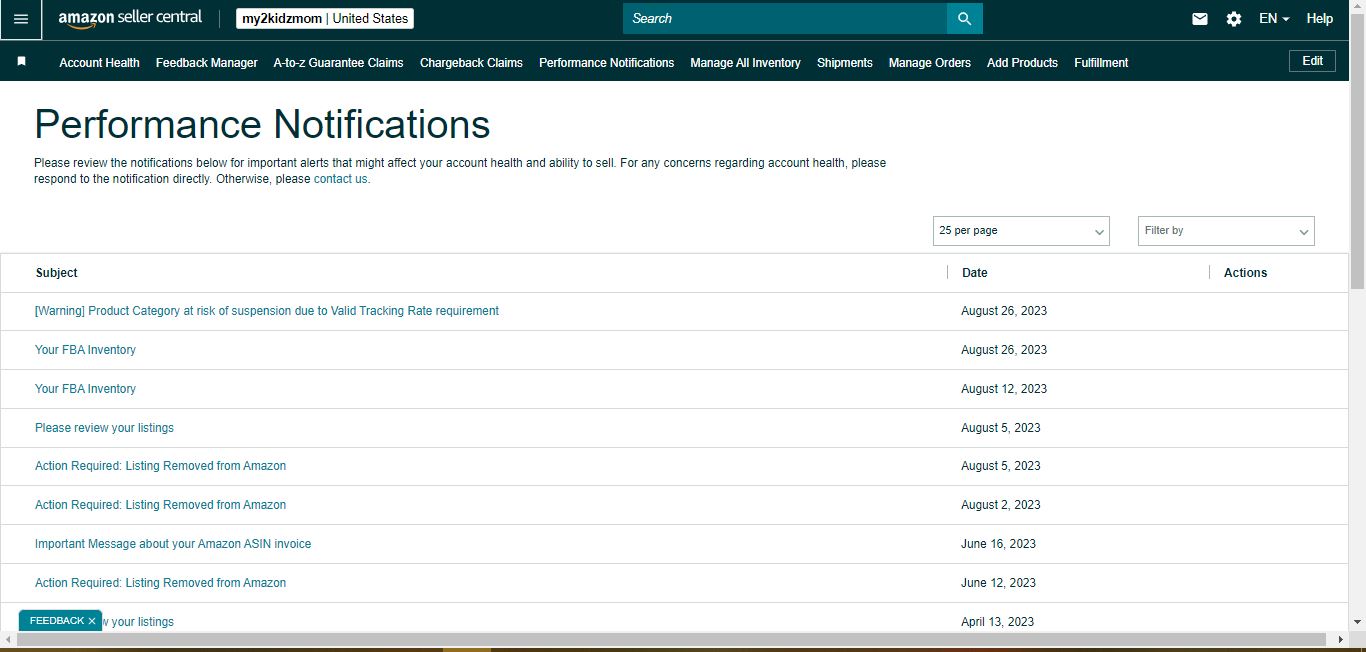Click the Amazon Seller Central logo
This screenshot has height=652, width=1366.
(130, 18)
